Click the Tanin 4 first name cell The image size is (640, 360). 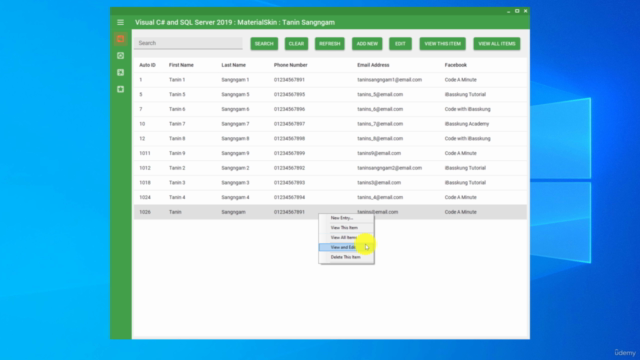(x=177, y=197)
